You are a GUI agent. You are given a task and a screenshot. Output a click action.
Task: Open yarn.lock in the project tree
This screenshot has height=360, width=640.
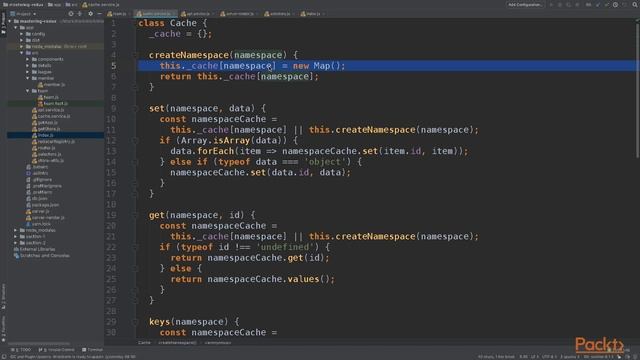pos(38,224)
